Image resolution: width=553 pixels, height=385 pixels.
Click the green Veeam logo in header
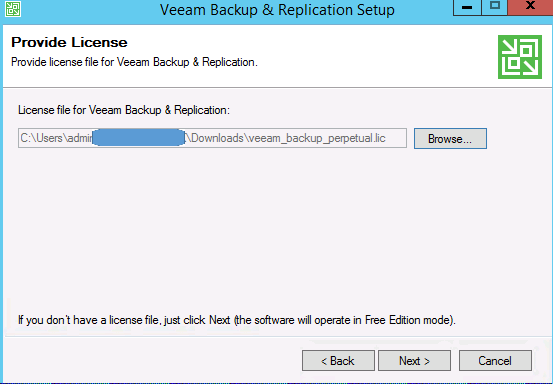520,57
